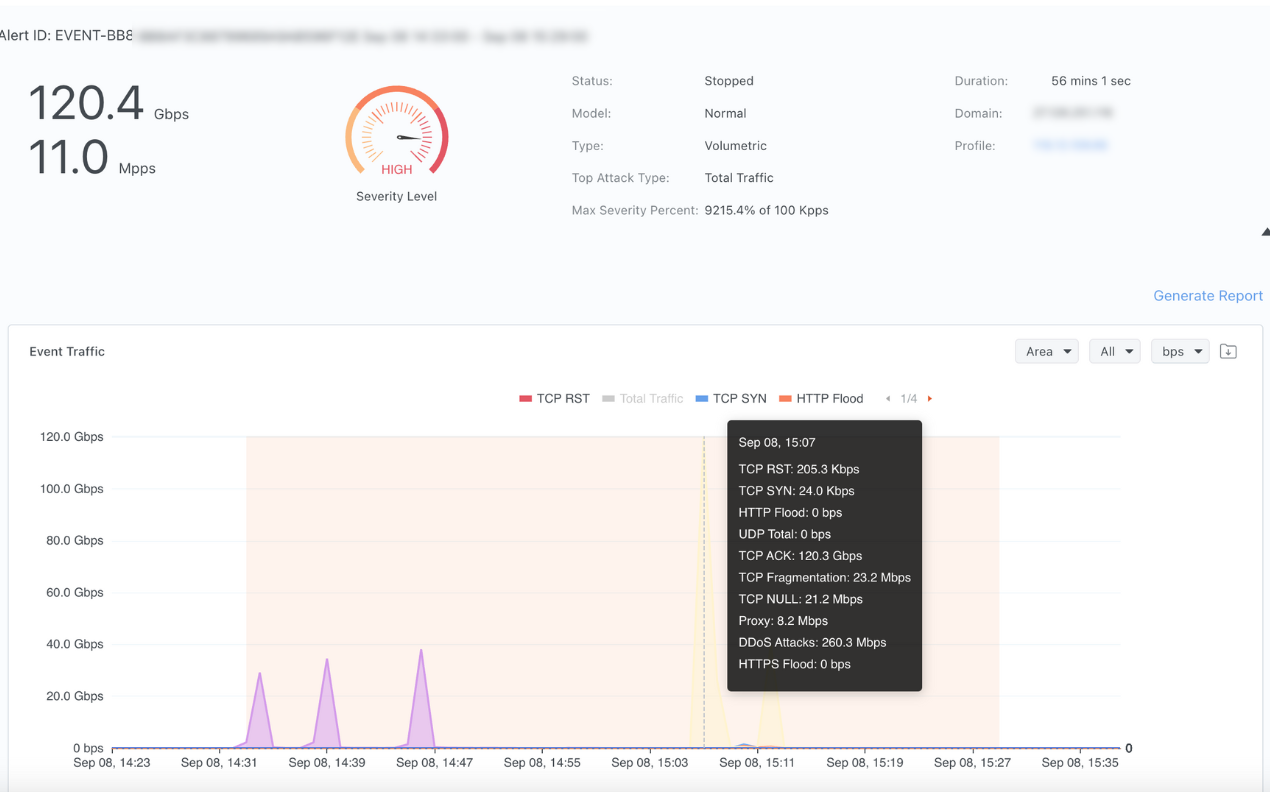The height and width of the screenshot is (792, 1270).
Task: Click the HIGH severity level gauge
Action: (x=397, y=133)
